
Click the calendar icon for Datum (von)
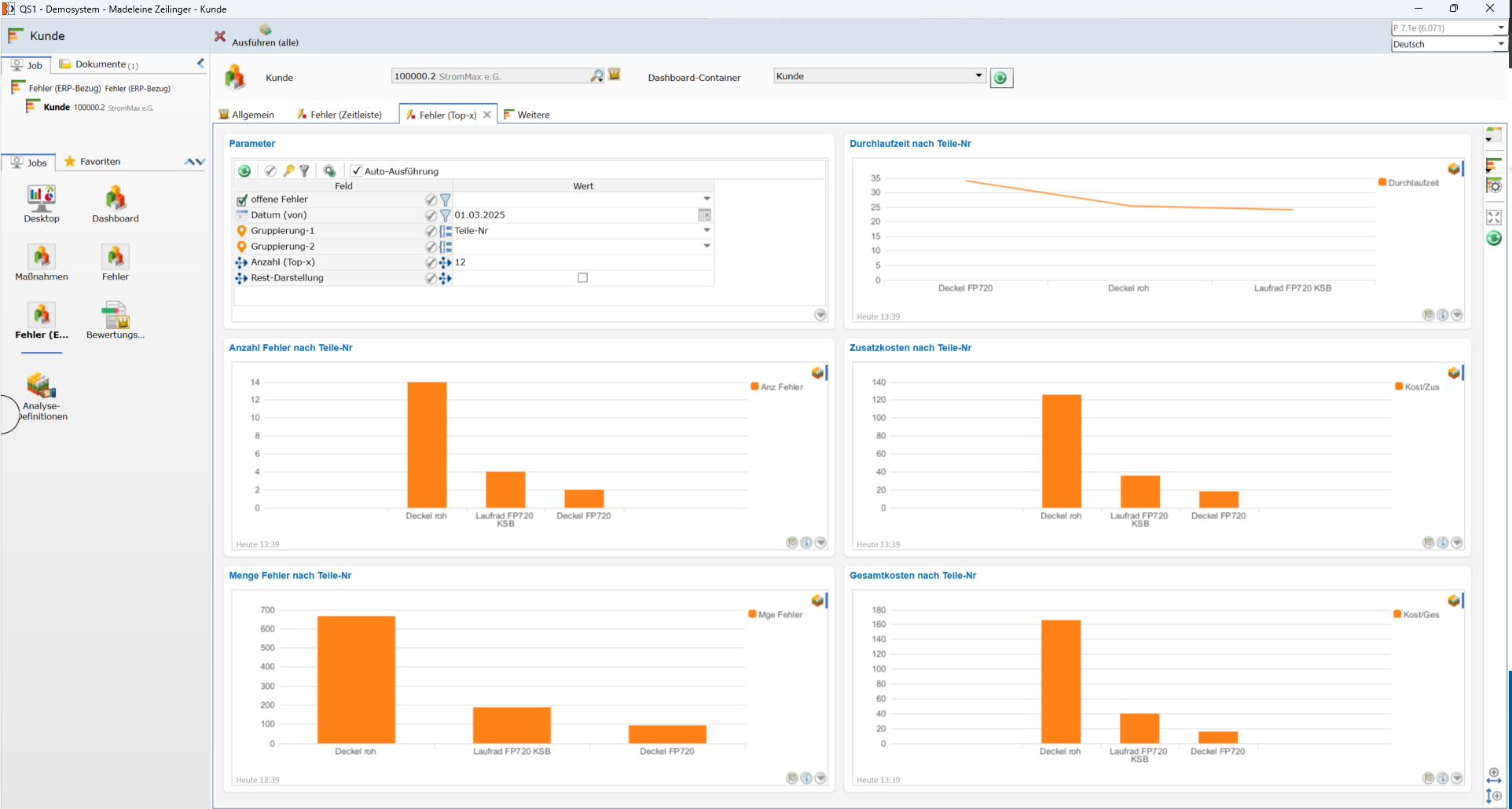click(x=704, y=214)
